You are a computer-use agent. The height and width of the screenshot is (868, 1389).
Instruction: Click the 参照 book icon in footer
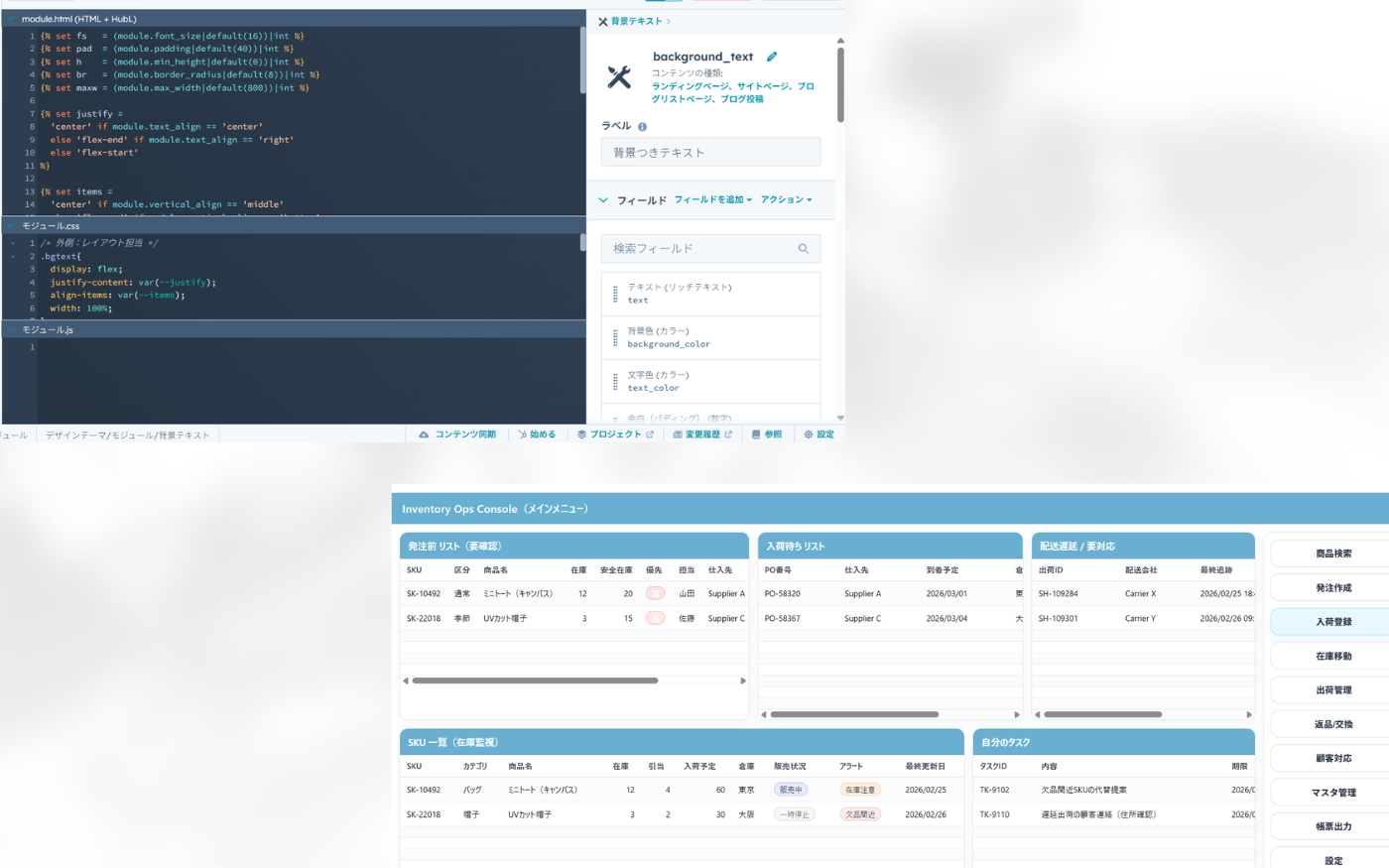coord(756,434)
